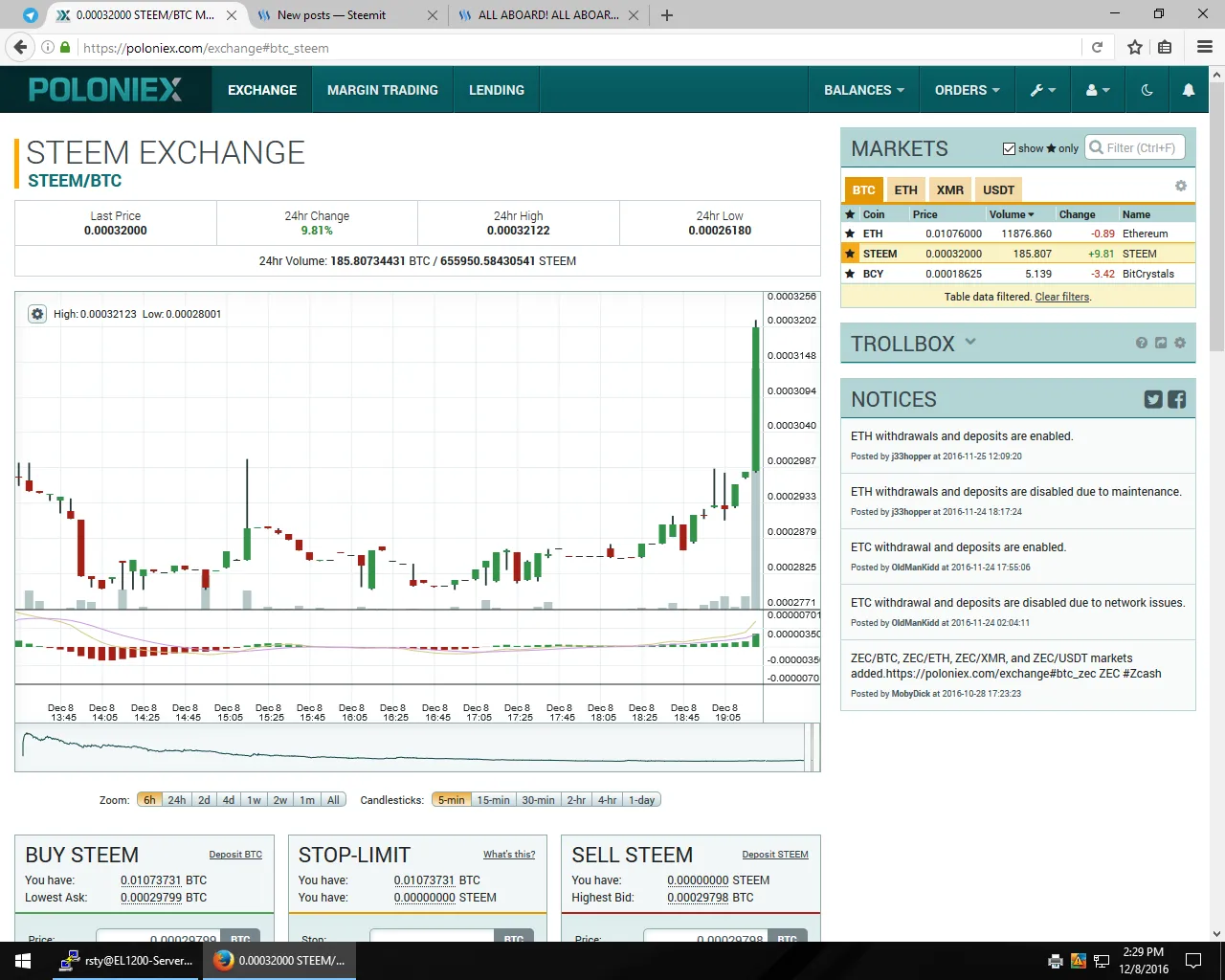Open the bookmarks list icon in toolbar
The image size is (1225, 980).
click(1165, 47)
